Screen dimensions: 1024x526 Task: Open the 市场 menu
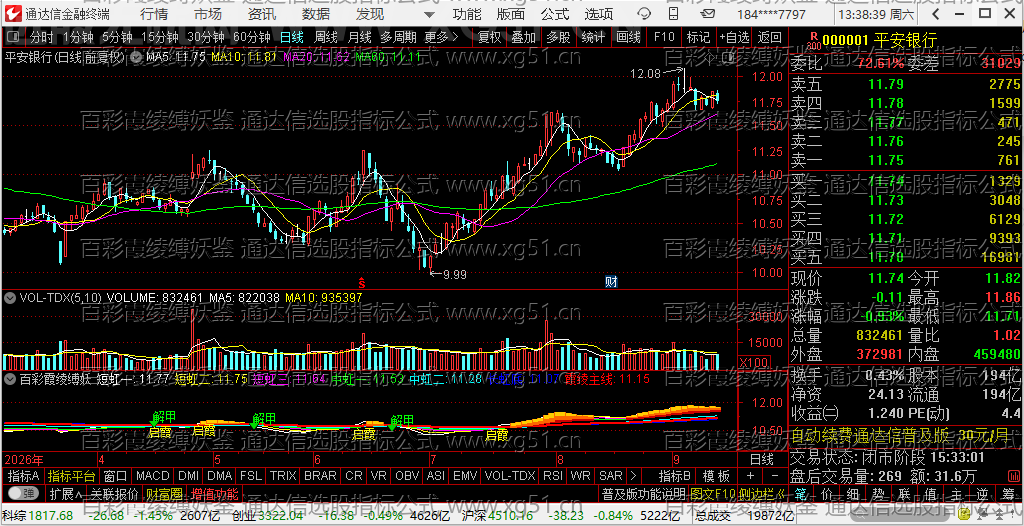click(x=208, y=14)
